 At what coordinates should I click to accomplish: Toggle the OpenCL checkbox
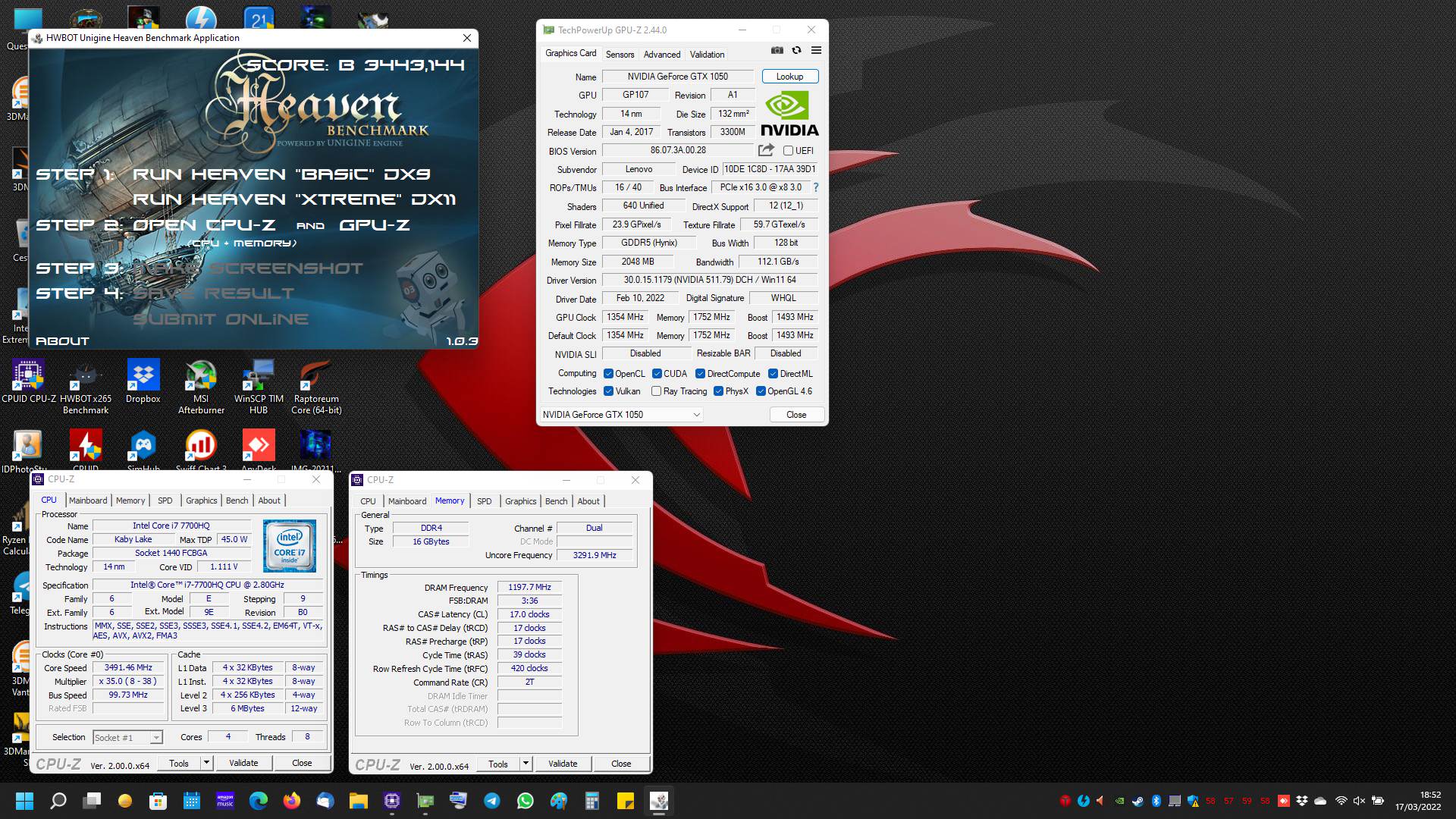608,374
